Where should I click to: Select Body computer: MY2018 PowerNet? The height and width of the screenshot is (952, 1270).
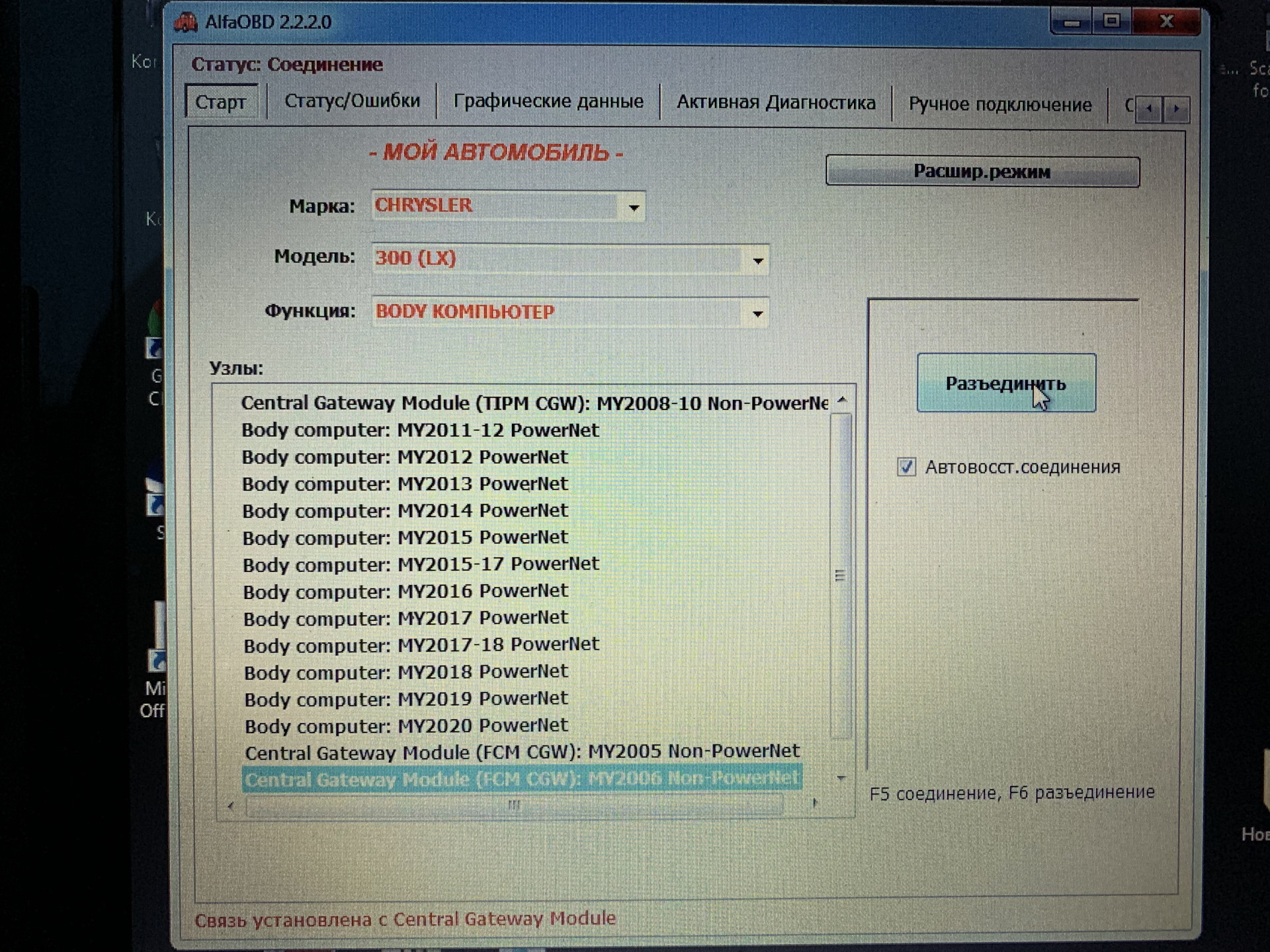coord(406,672)
